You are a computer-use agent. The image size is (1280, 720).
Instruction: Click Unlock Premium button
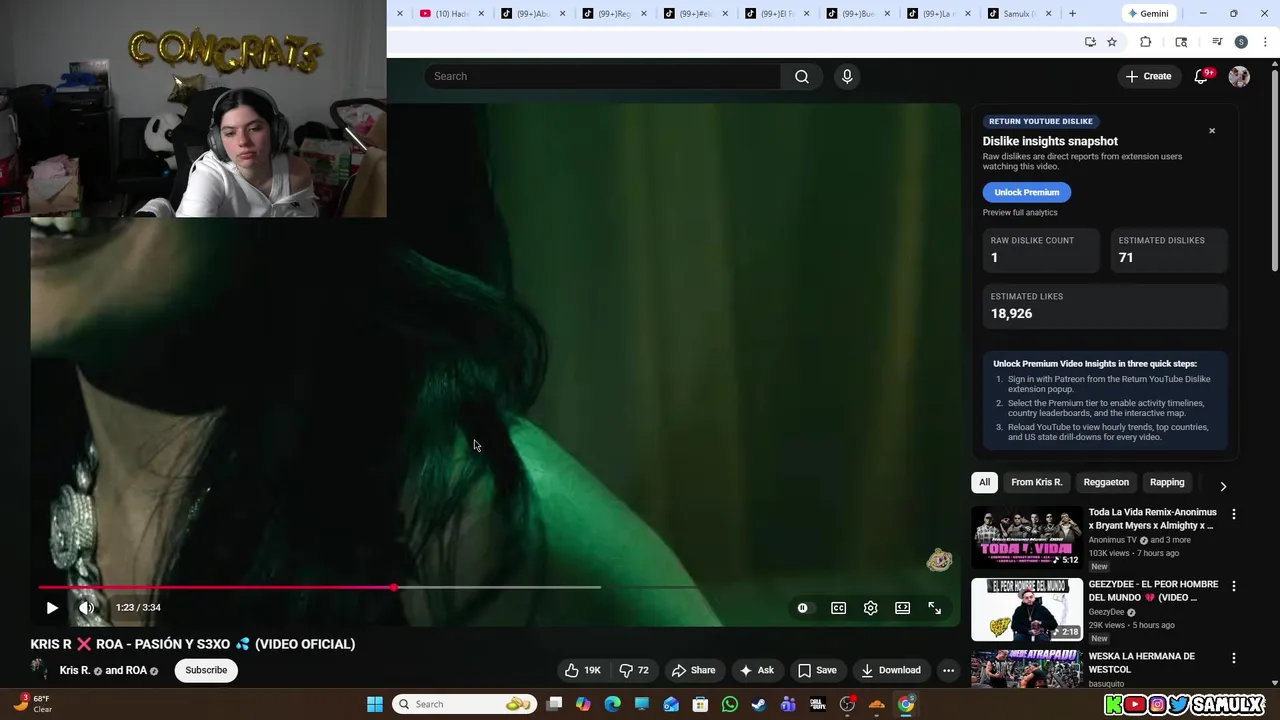(x=1026, y=192)
